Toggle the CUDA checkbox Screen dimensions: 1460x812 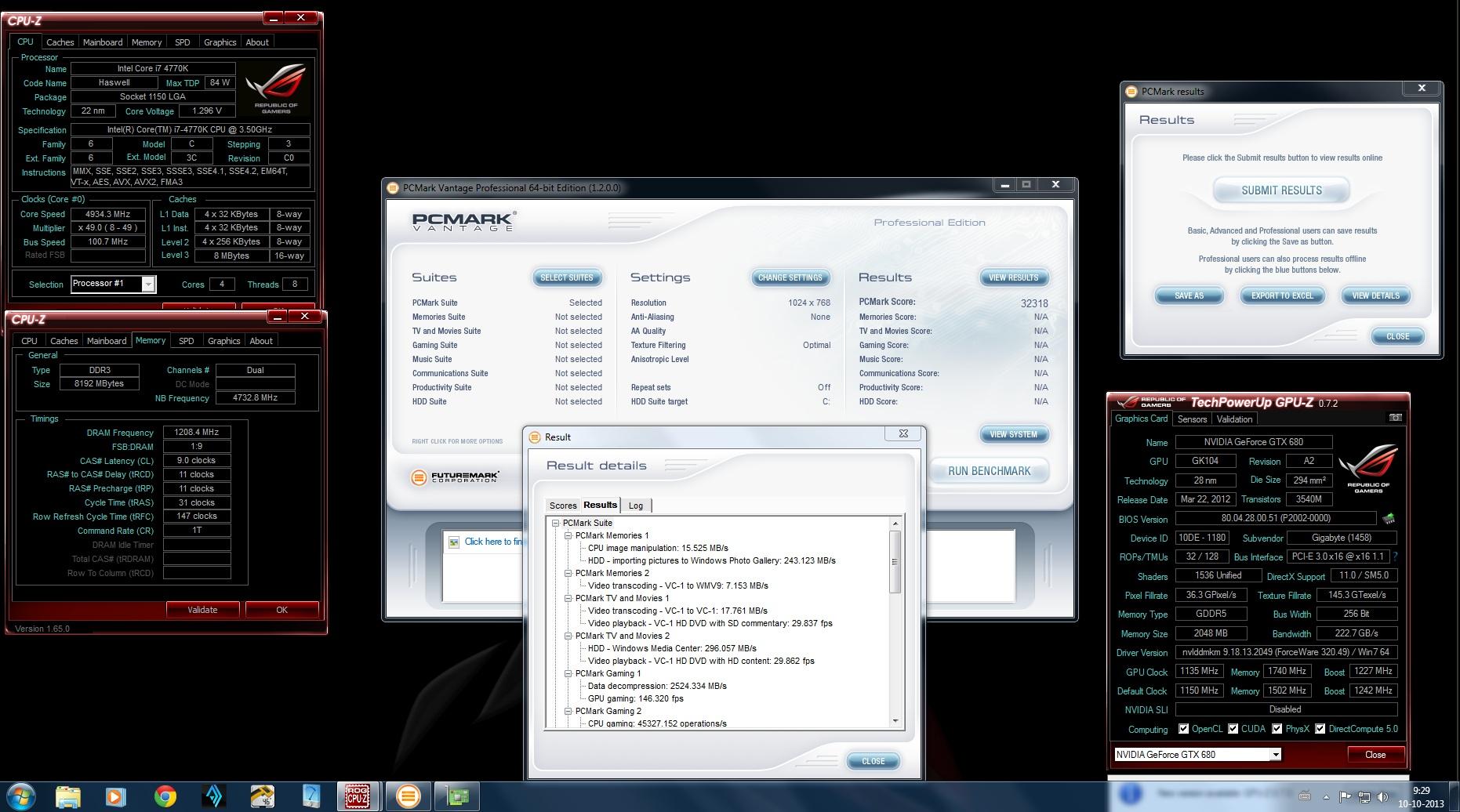pos(1233,729)
